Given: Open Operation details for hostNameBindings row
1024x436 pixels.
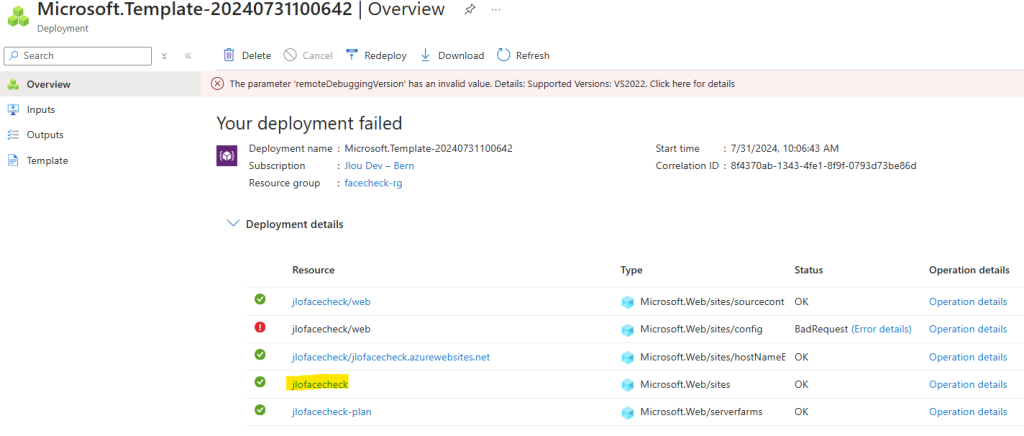Looking at the screenshot, I should [968, 357].
